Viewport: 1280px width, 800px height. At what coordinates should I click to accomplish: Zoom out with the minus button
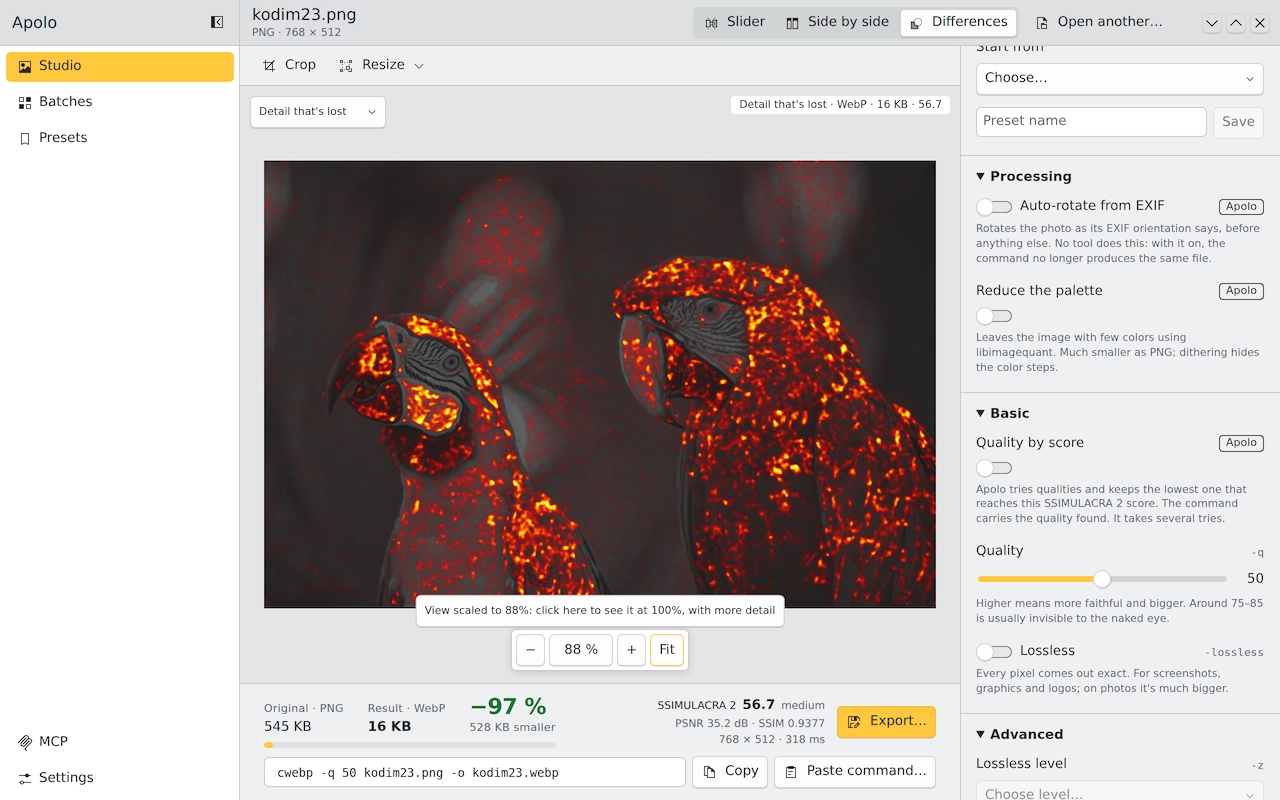[531, 650]
